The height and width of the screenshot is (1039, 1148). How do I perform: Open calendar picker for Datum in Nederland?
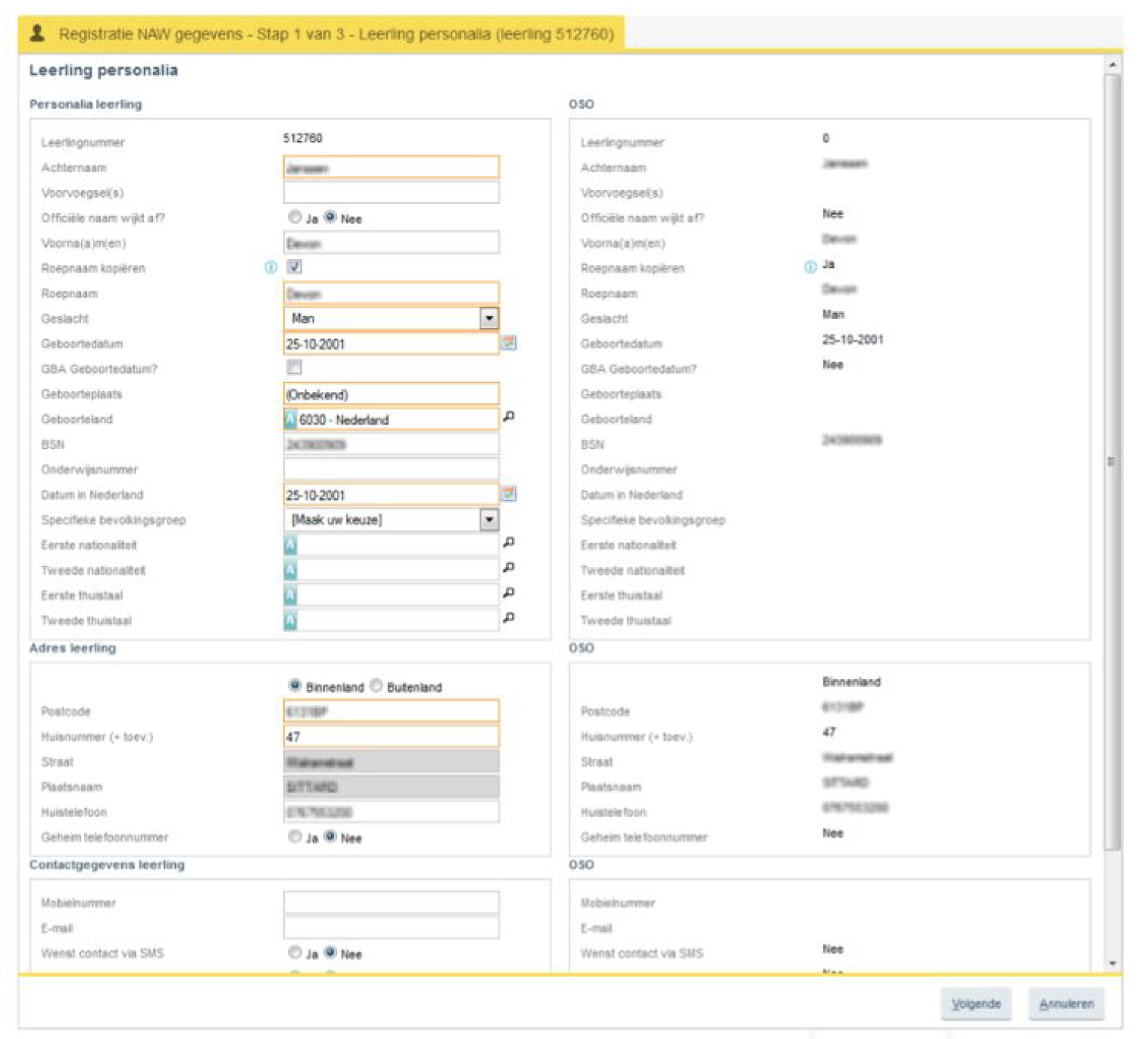coord(509,495)
